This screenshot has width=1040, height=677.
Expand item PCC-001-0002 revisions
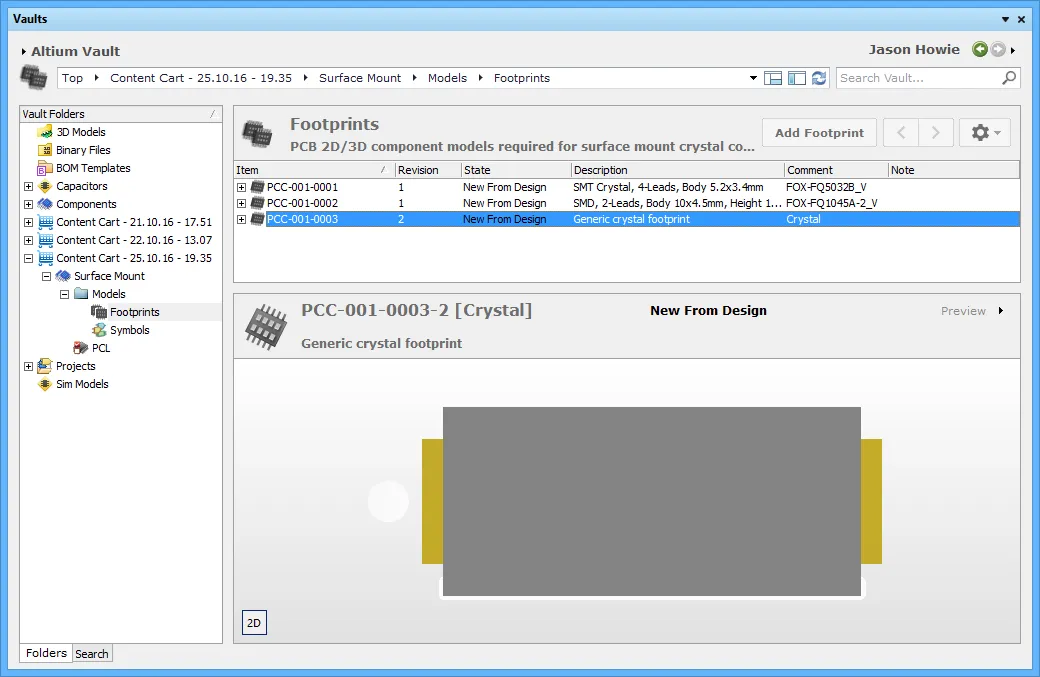click(x=241, y=204)
